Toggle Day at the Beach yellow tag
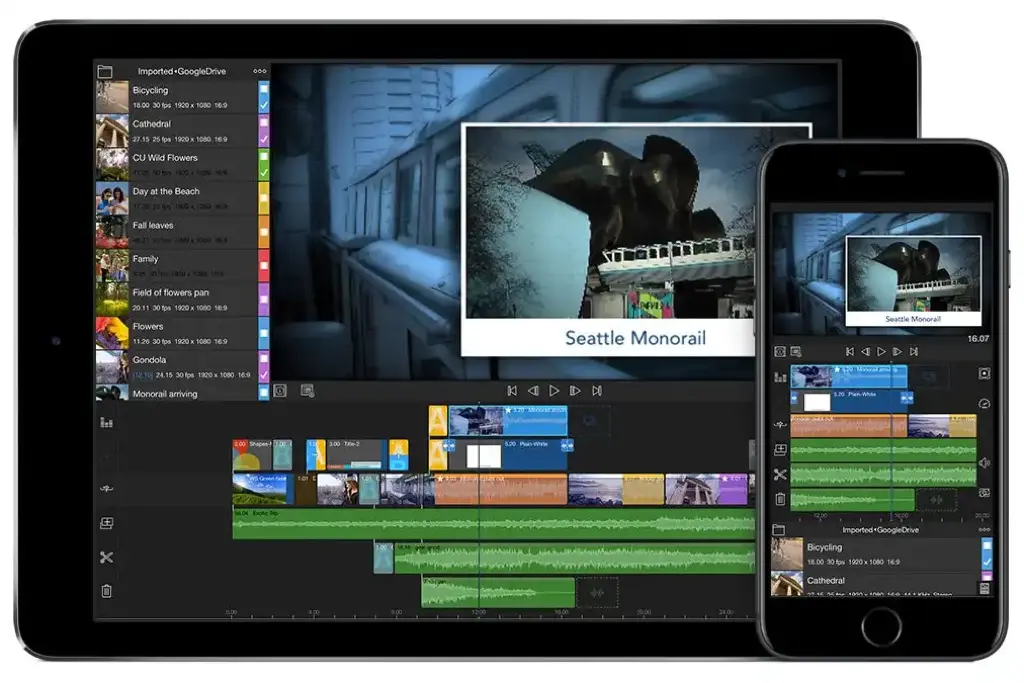1024x683 pixels. (264, 198)
